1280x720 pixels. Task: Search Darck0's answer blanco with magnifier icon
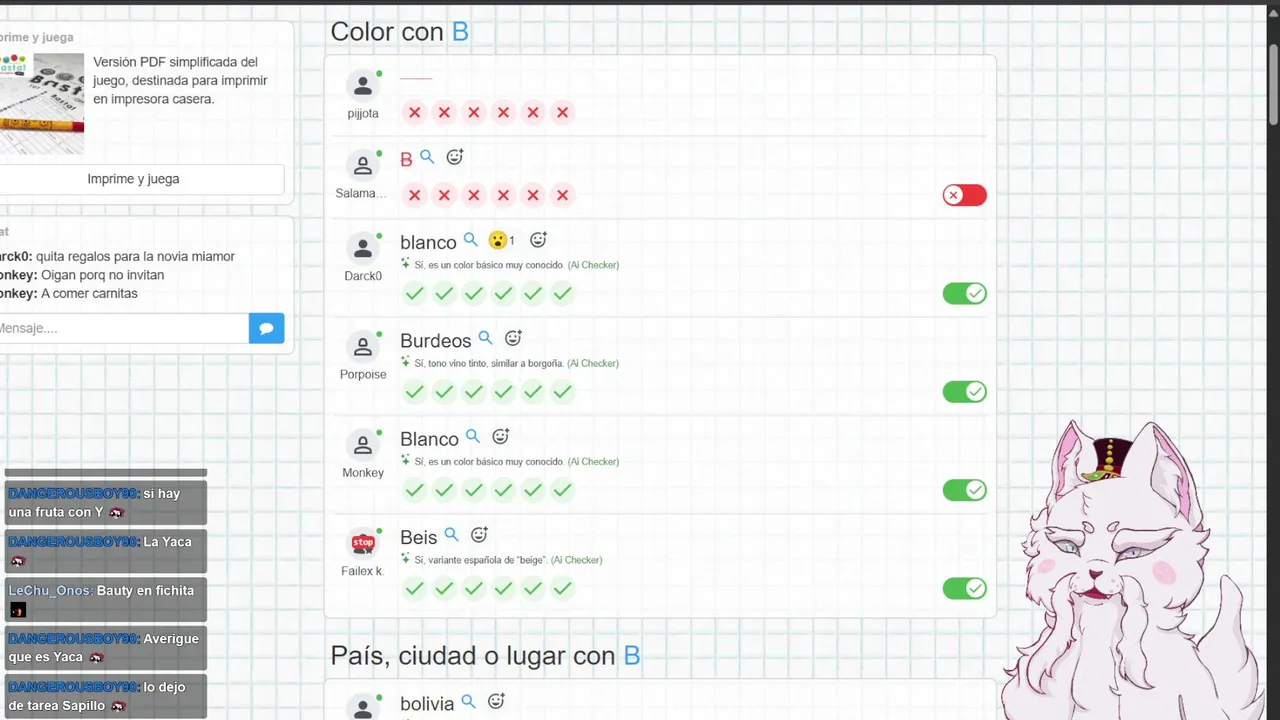pyautogui.click(x=470, y=240)
